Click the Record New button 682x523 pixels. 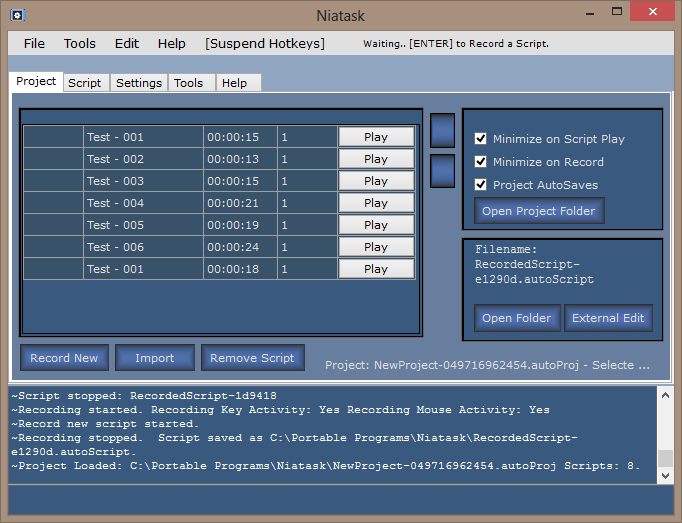(64, 358)
